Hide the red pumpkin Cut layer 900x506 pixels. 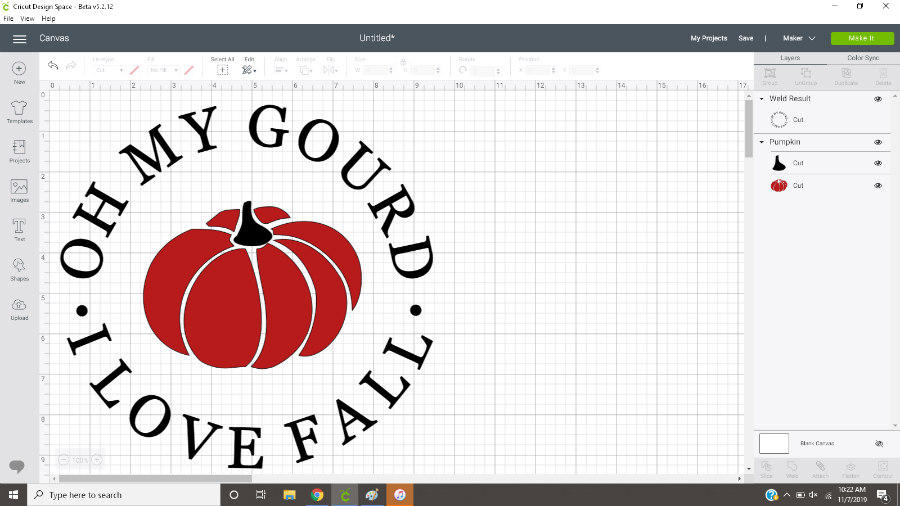pyautogui.click(x=878, y=185)
